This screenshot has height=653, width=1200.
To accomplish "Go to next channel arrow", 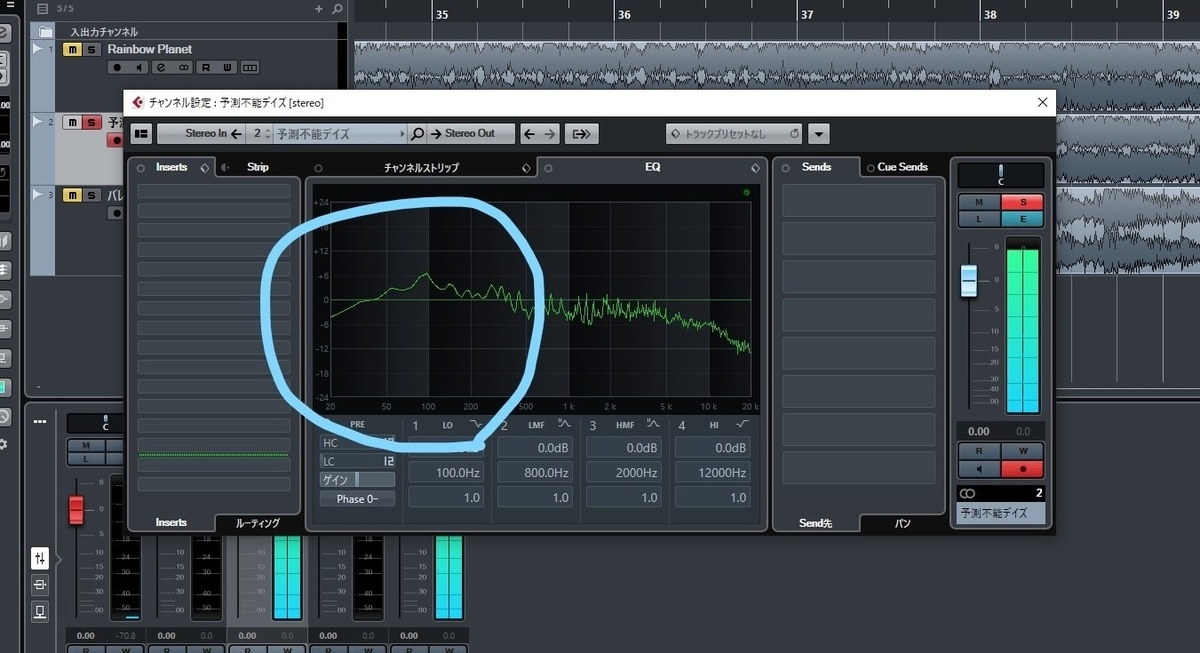I will pos(550,133).
